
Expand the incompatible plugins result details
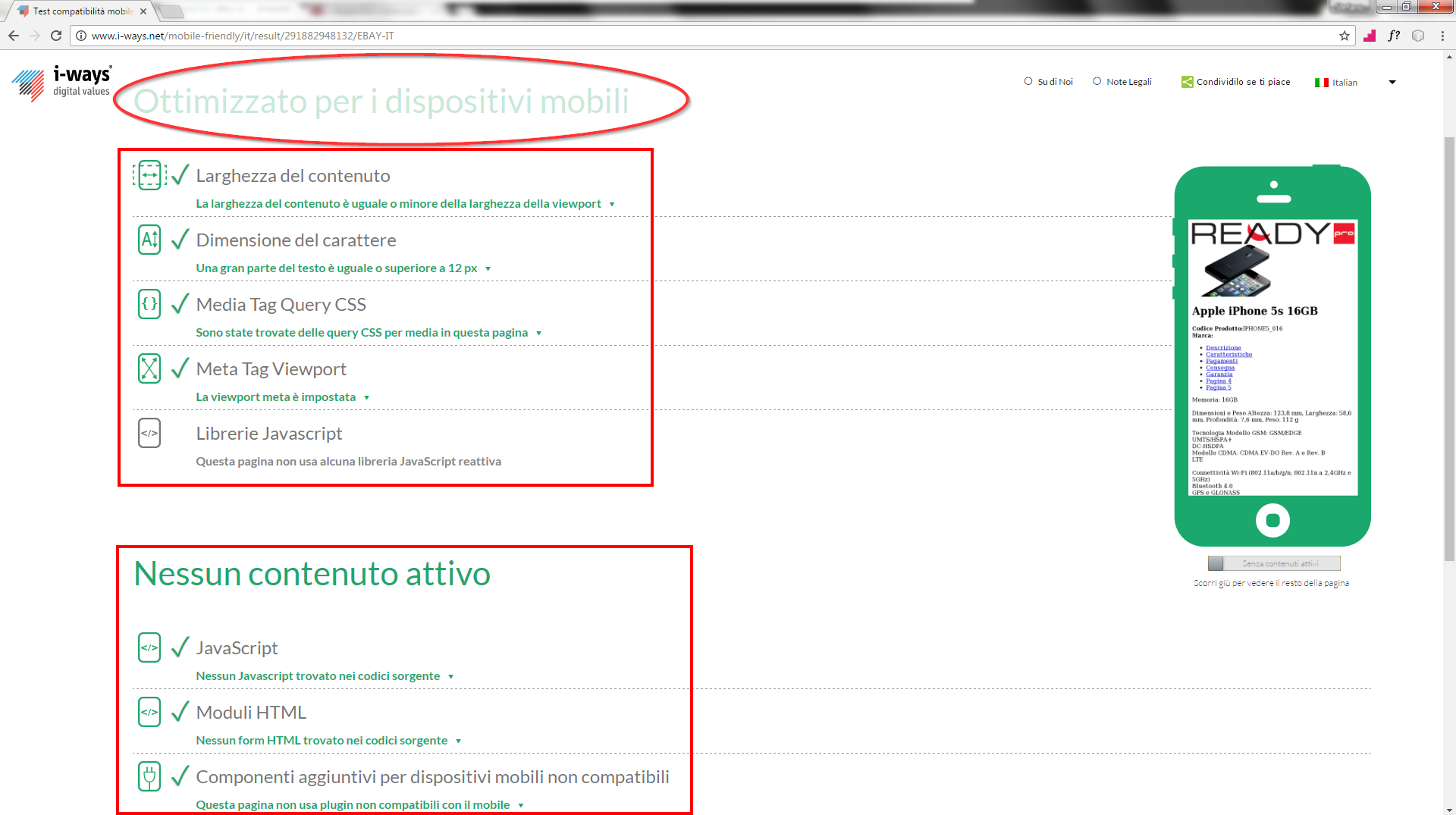pyautogui.click(x=520, y=805)
